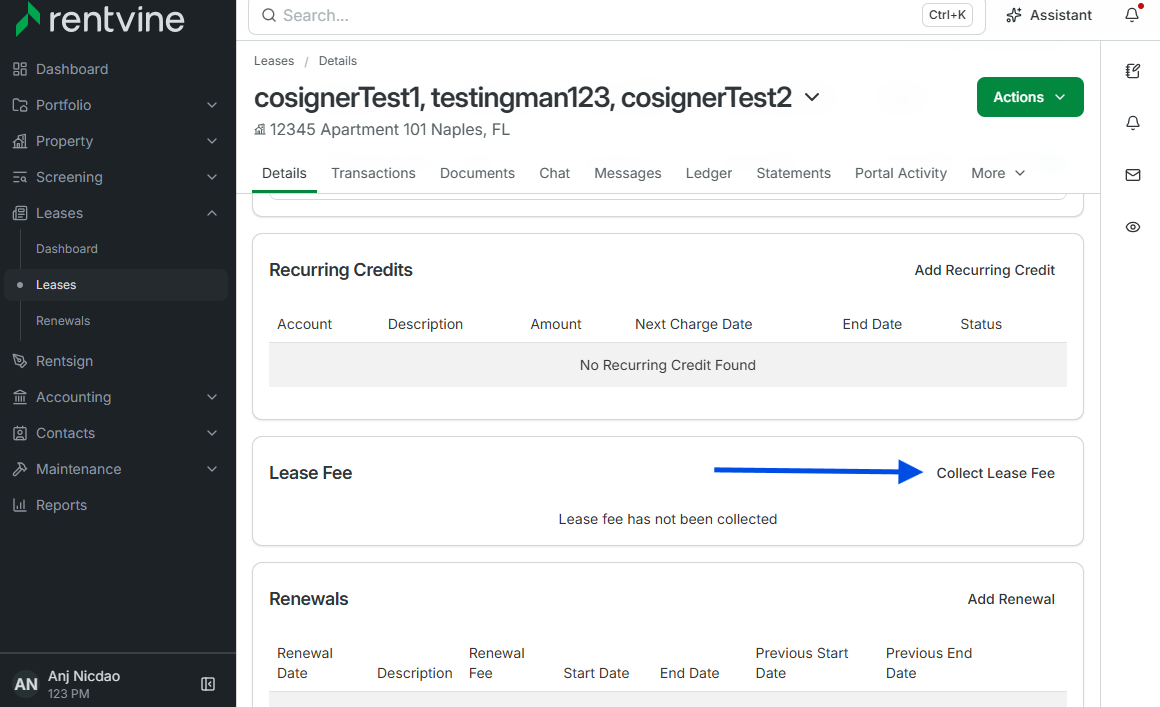
Task: Click the Assistant sparkle icon
Action: (1014, 16)
